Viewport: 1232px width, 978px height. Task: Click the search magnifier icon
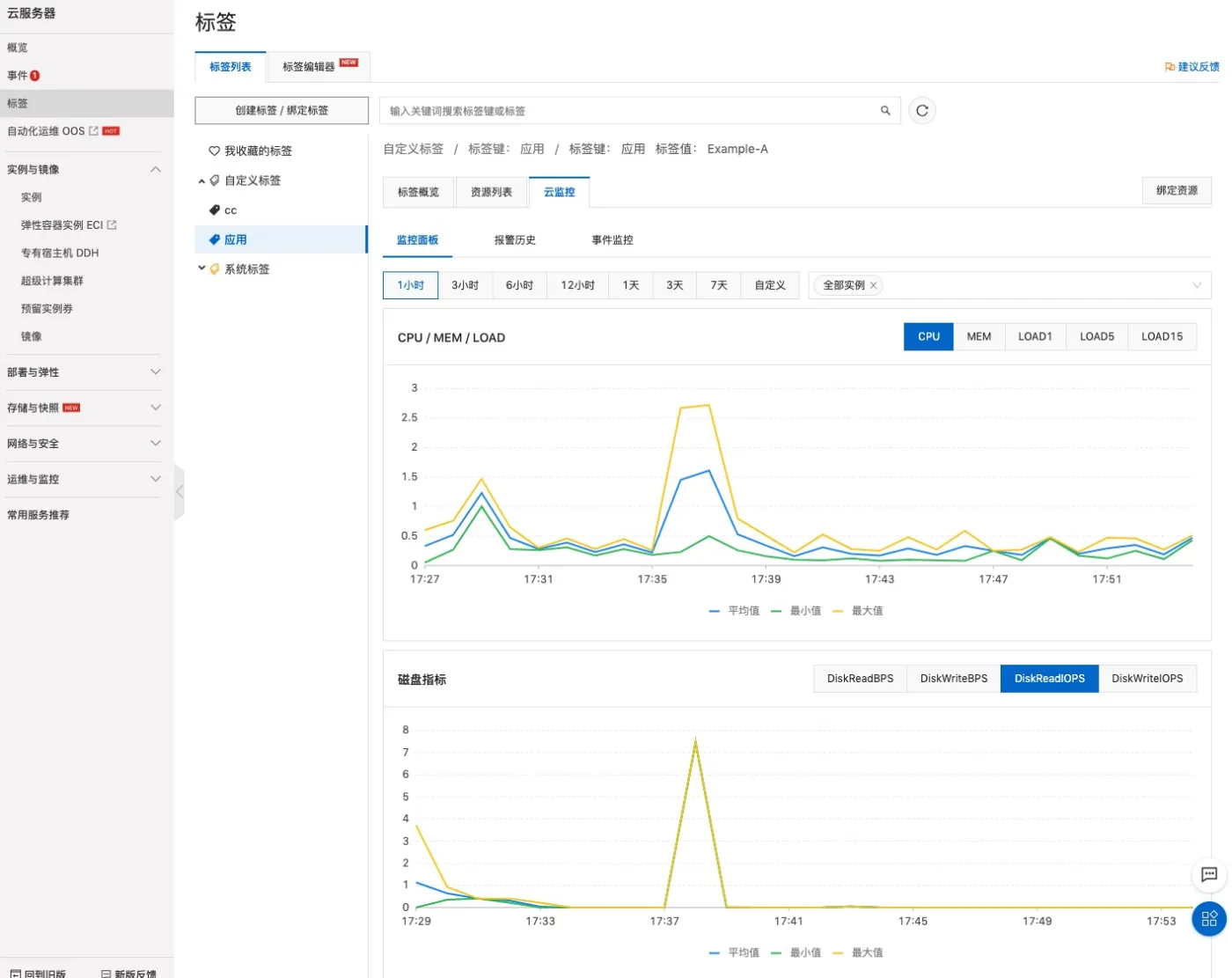(x=885, y=111)
